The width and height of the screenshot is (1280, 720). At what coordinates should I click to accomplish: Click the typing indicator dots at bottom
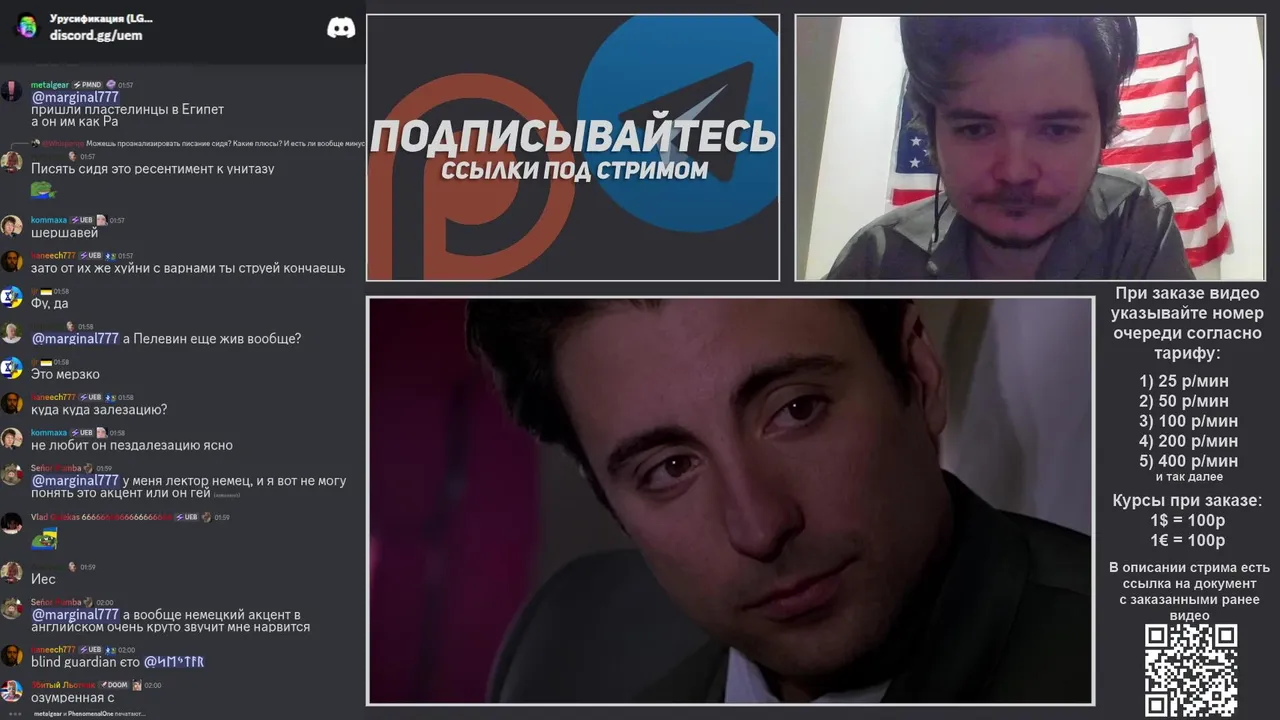pyautogui.click(x=13, y=714)
